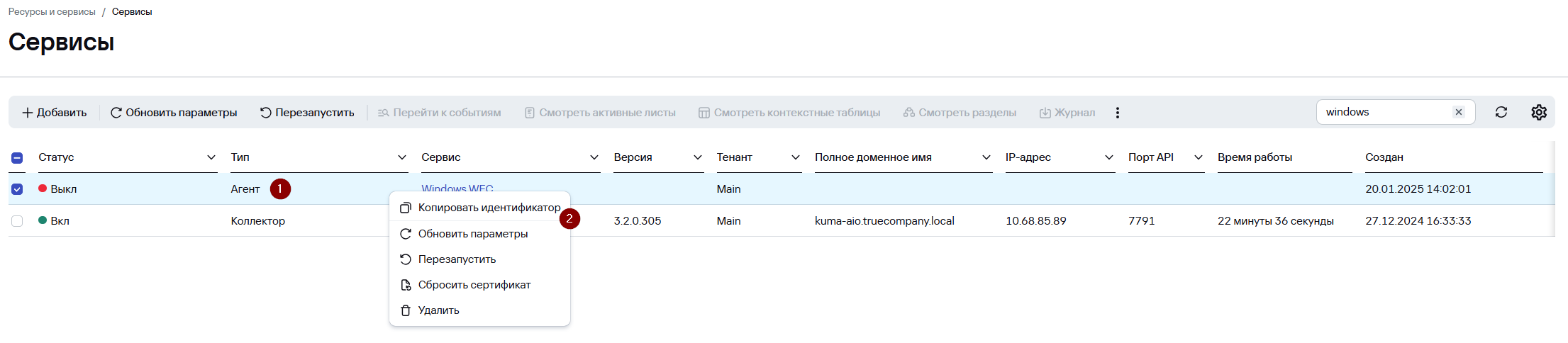Open the Windows WEC service link
Image resolution: width=1568 pixels, height=343 pixels.
click(457, 188)
